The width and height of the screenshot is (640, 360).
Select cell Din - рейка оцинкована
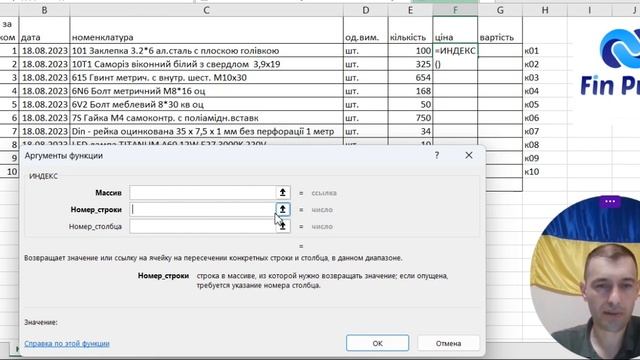207,131
